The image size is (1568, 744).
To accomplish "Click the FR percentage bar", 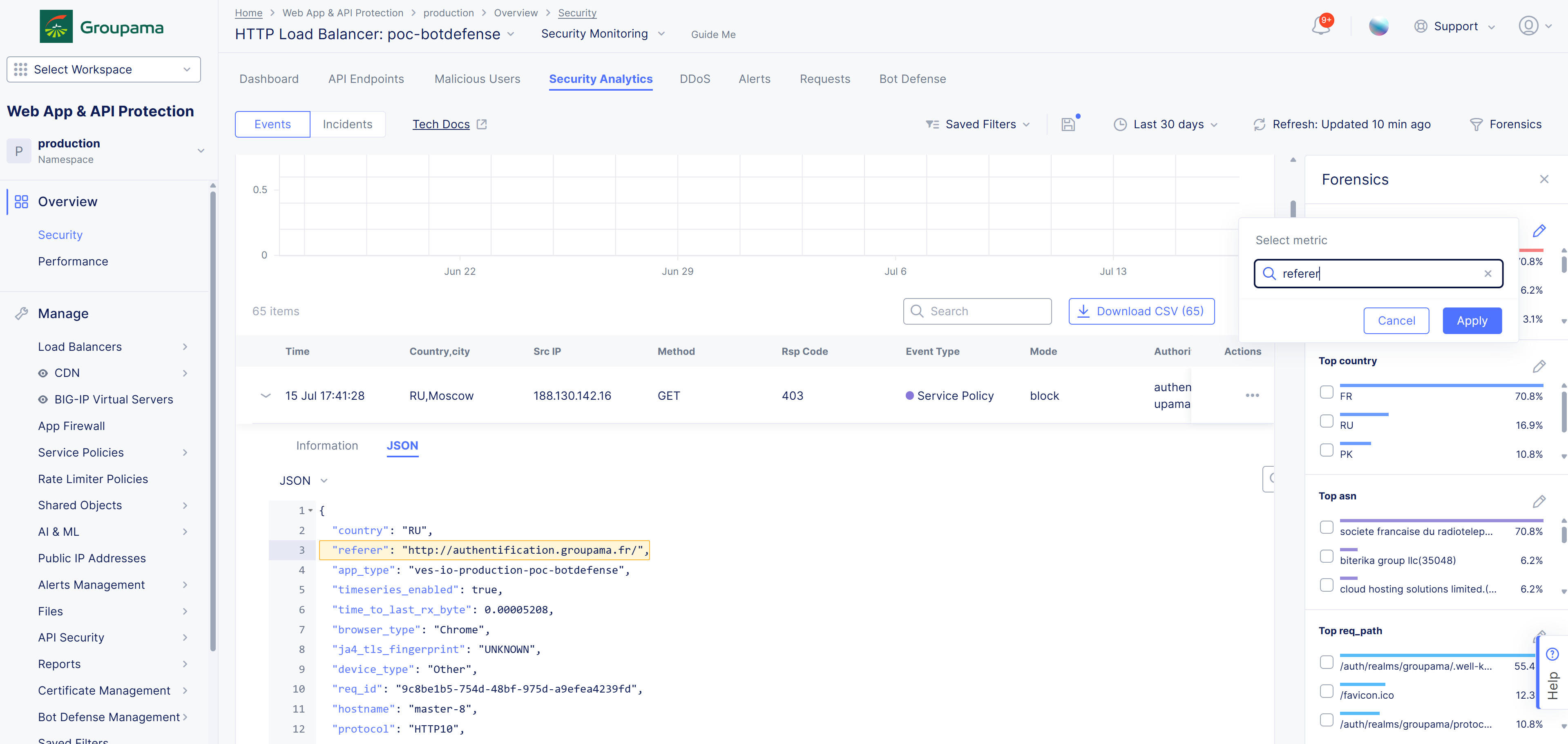I will 1441,385.
